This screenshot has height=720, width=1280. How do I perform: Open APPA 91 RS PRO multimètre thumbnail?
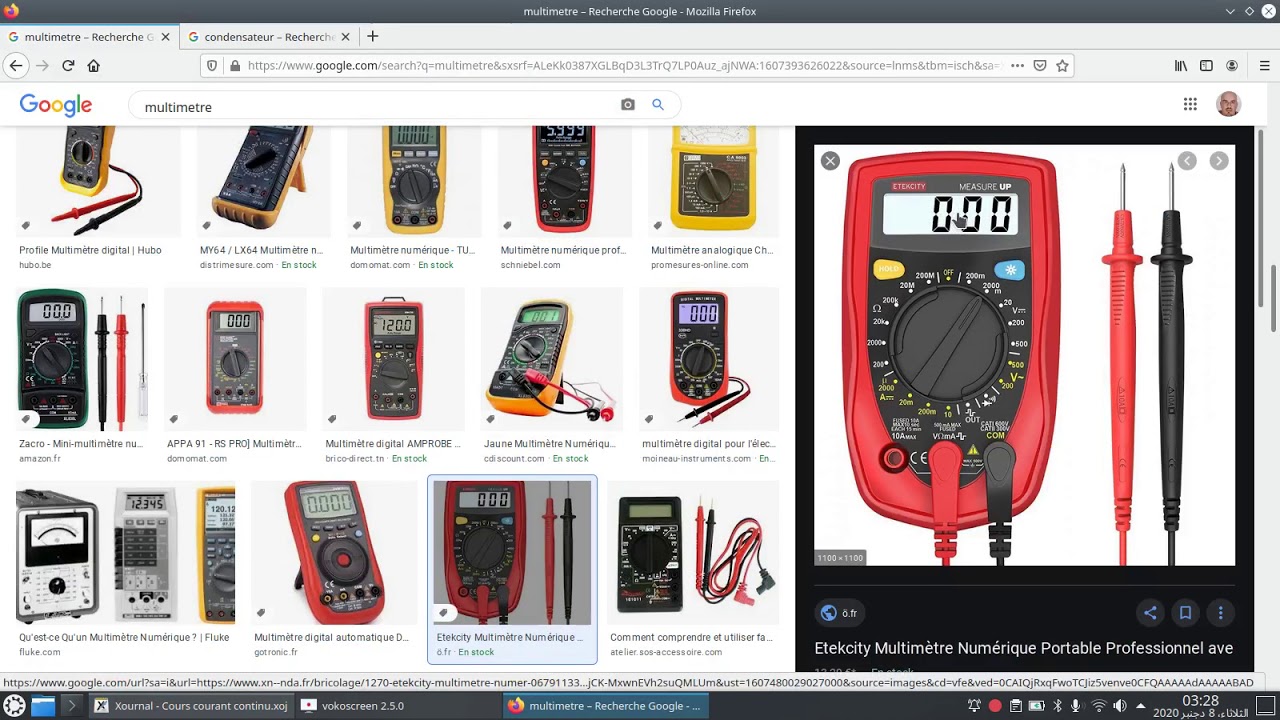tap(235, 358)
